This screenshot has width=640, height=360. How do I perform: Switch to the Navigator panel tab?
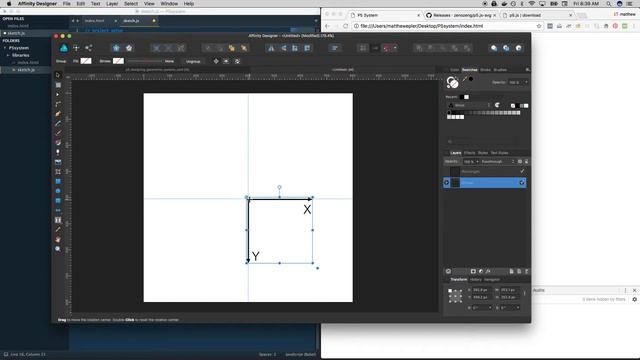[492, 280]
